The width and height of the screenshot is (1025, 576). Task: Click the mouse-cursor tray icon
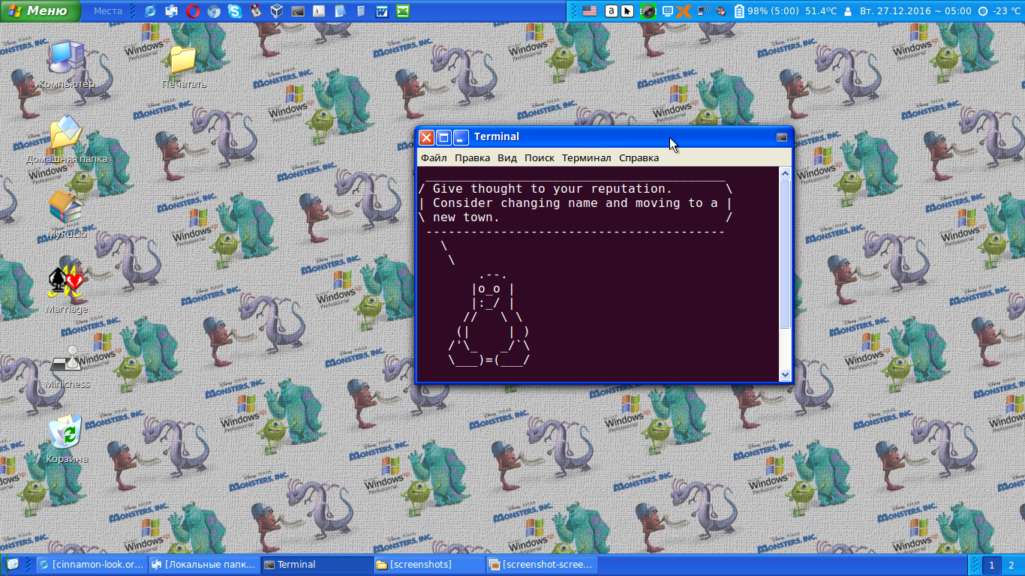627,11
